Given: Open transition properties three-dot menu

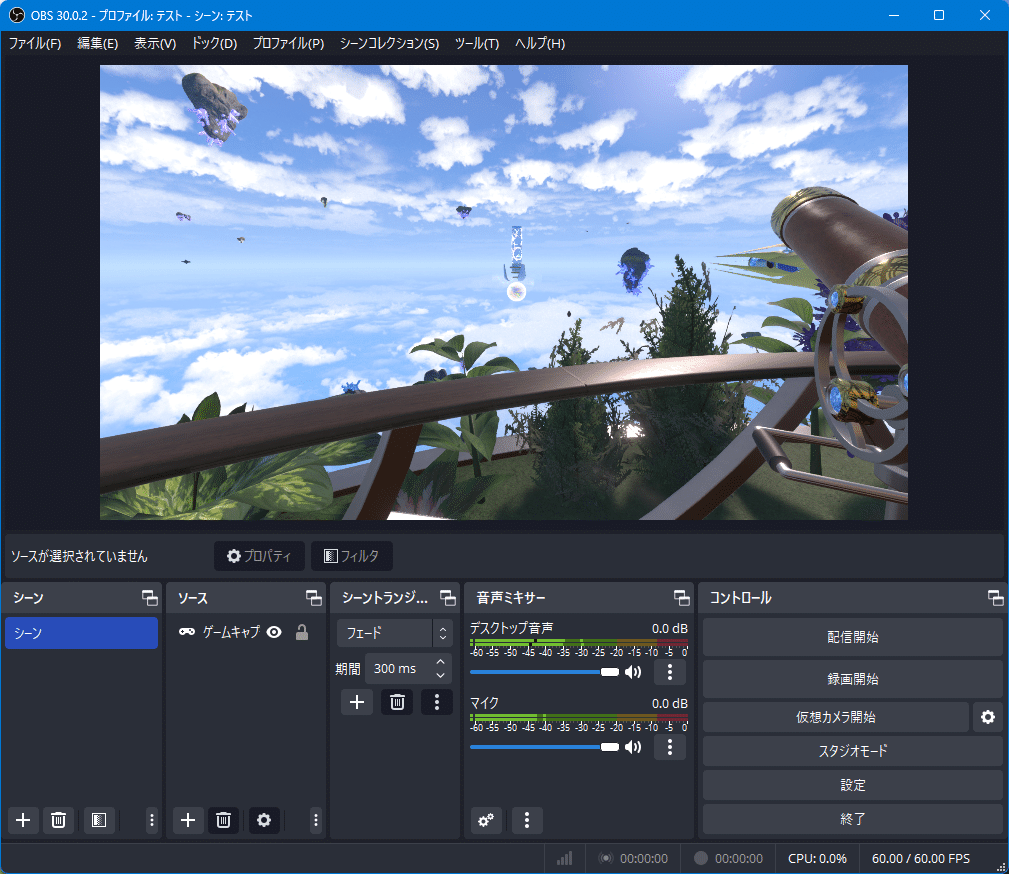Looking at the screenshot, I should tap(437, 702).
